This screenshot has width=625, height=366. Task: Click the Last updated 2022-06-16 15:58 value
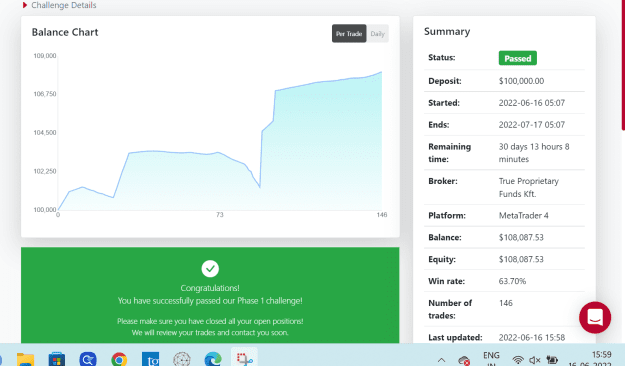pos(532,338)
